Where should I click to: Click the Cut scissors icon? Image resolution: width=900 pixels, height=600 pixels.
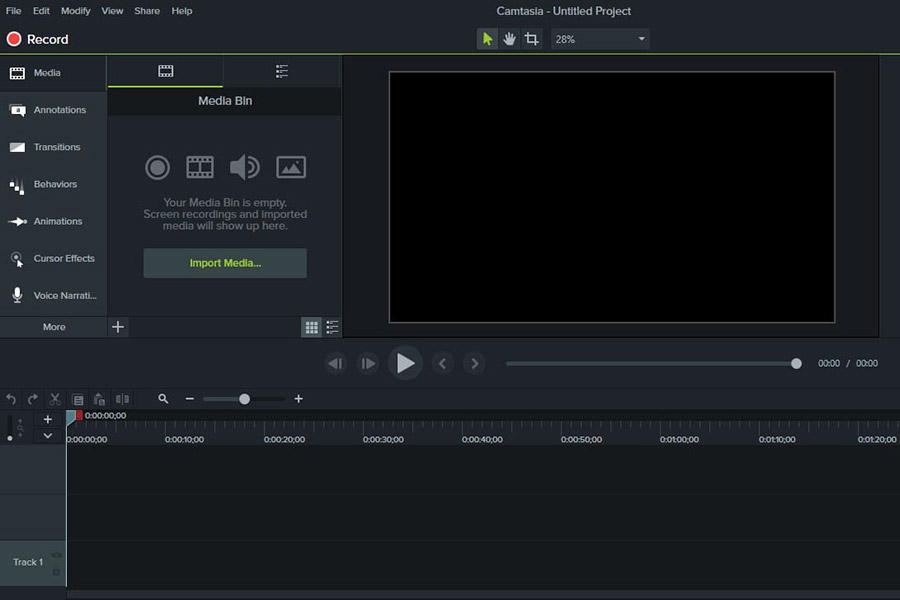(x=55, y=399)
